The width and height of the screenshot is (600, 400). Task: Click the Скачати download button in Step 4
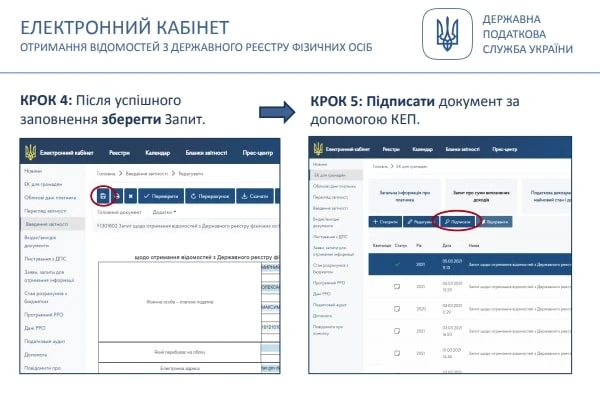click(255, 196)
